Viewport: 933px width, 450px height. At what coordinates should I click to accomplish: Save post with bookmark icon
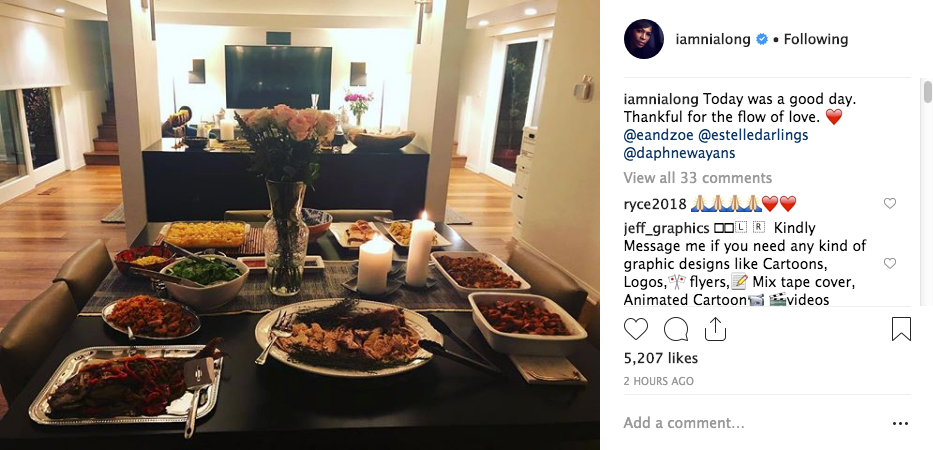click(901, 329)
